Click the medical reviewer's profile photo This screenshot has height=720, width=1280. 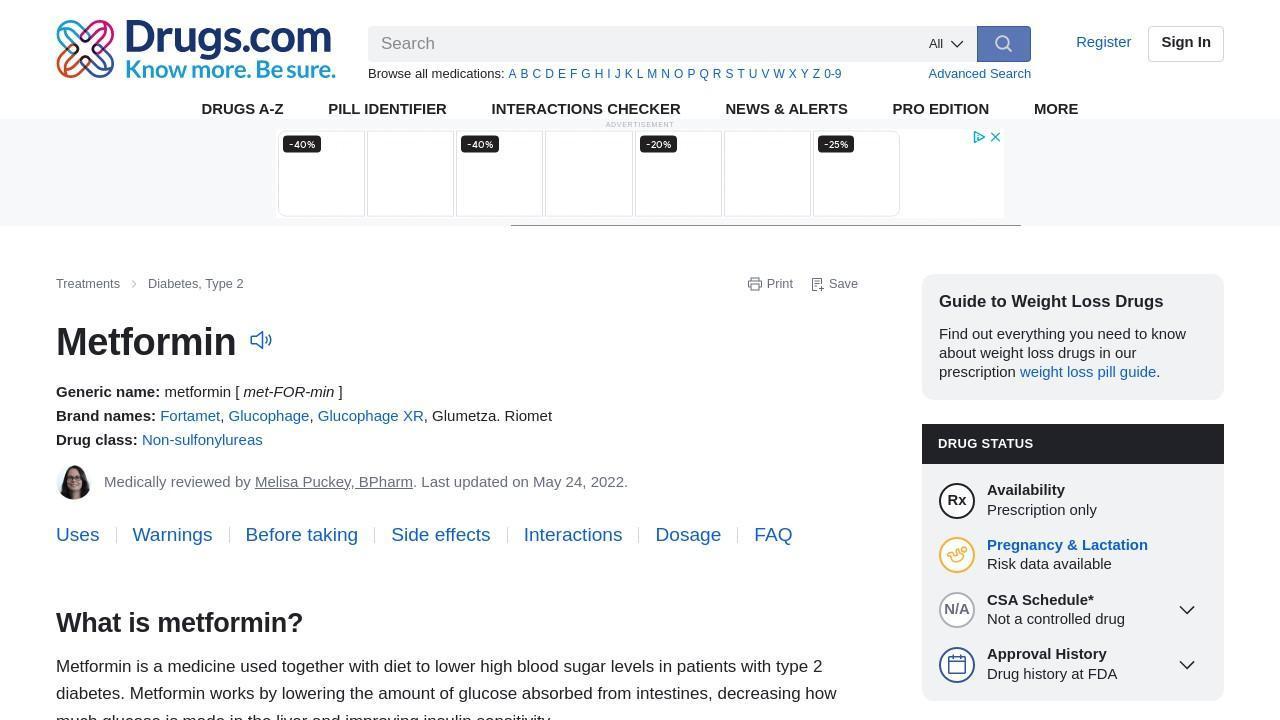[74, 482]
